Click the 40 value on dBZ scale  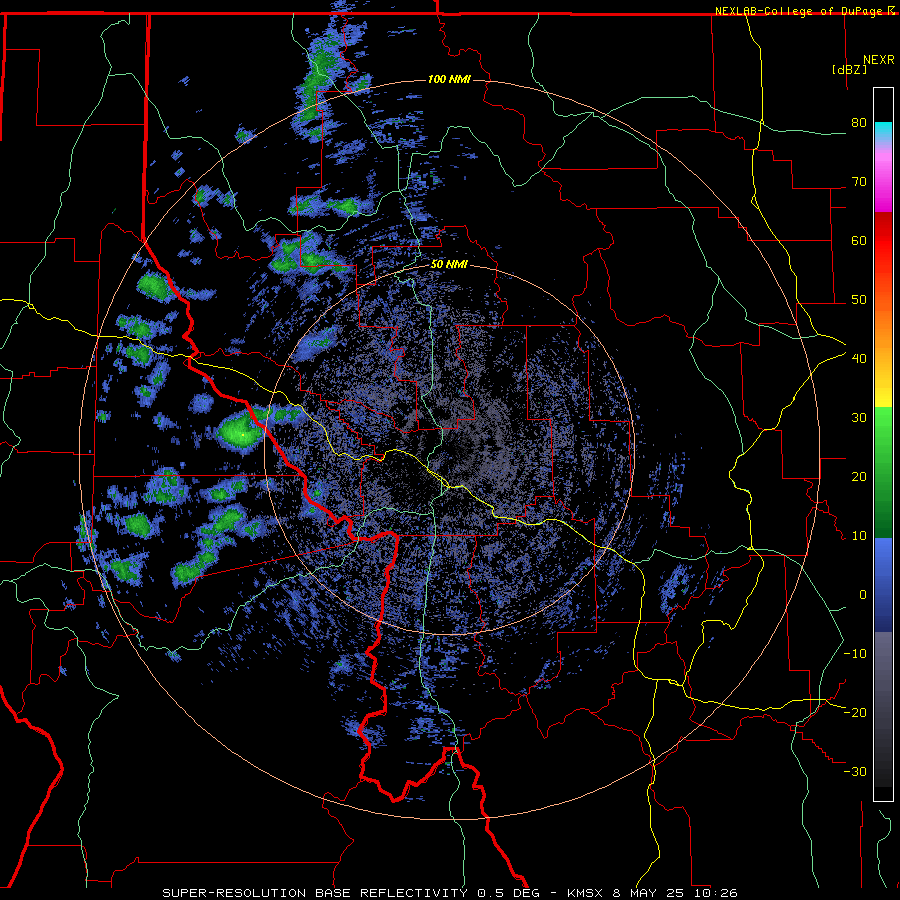pyautogui.click(x=859, y=358)
